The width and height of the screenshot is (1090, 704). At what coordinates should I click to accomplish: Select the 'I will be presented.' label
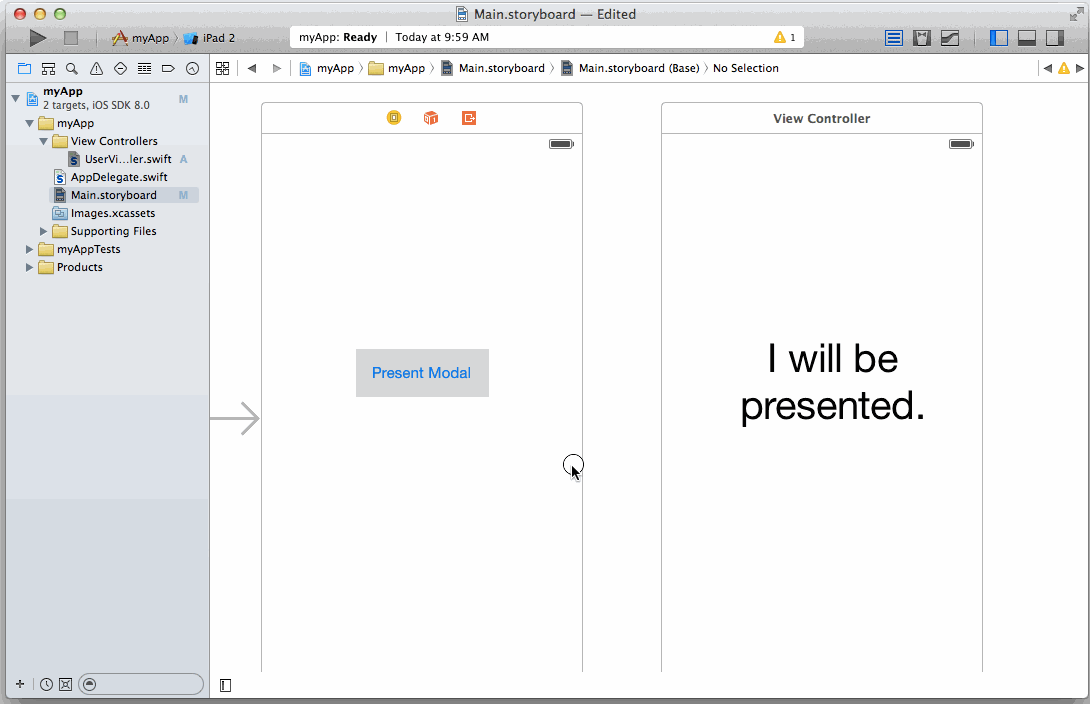pyautogui.click(x=832, y=382)
